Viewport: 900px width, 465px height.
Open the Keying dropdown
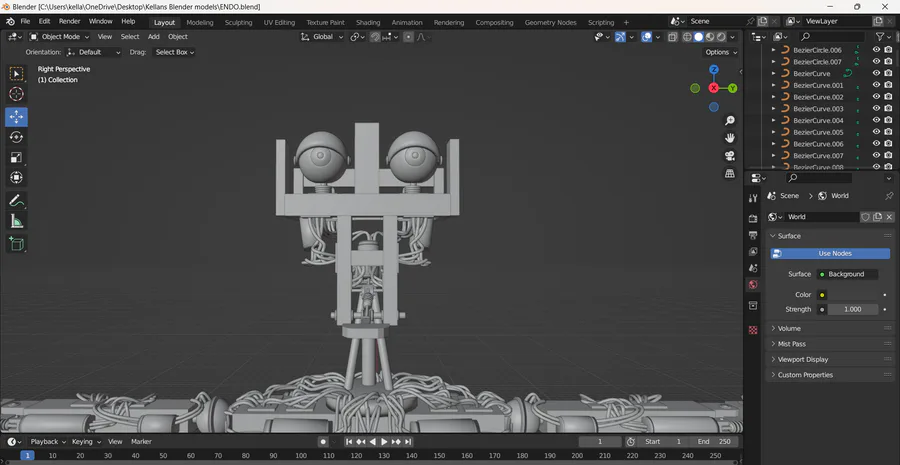[86, 441]
